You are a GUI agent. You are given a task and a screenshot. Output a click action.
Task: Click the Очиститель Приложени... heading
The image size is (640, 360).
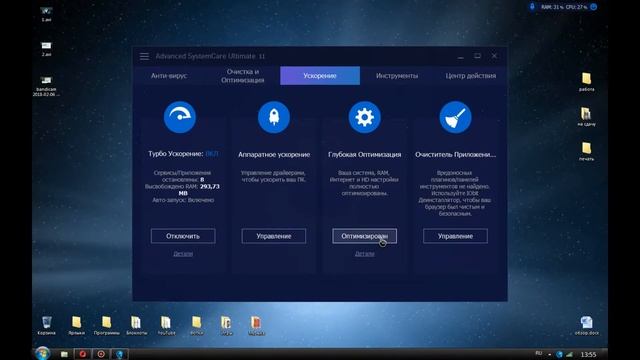(456, 155)
